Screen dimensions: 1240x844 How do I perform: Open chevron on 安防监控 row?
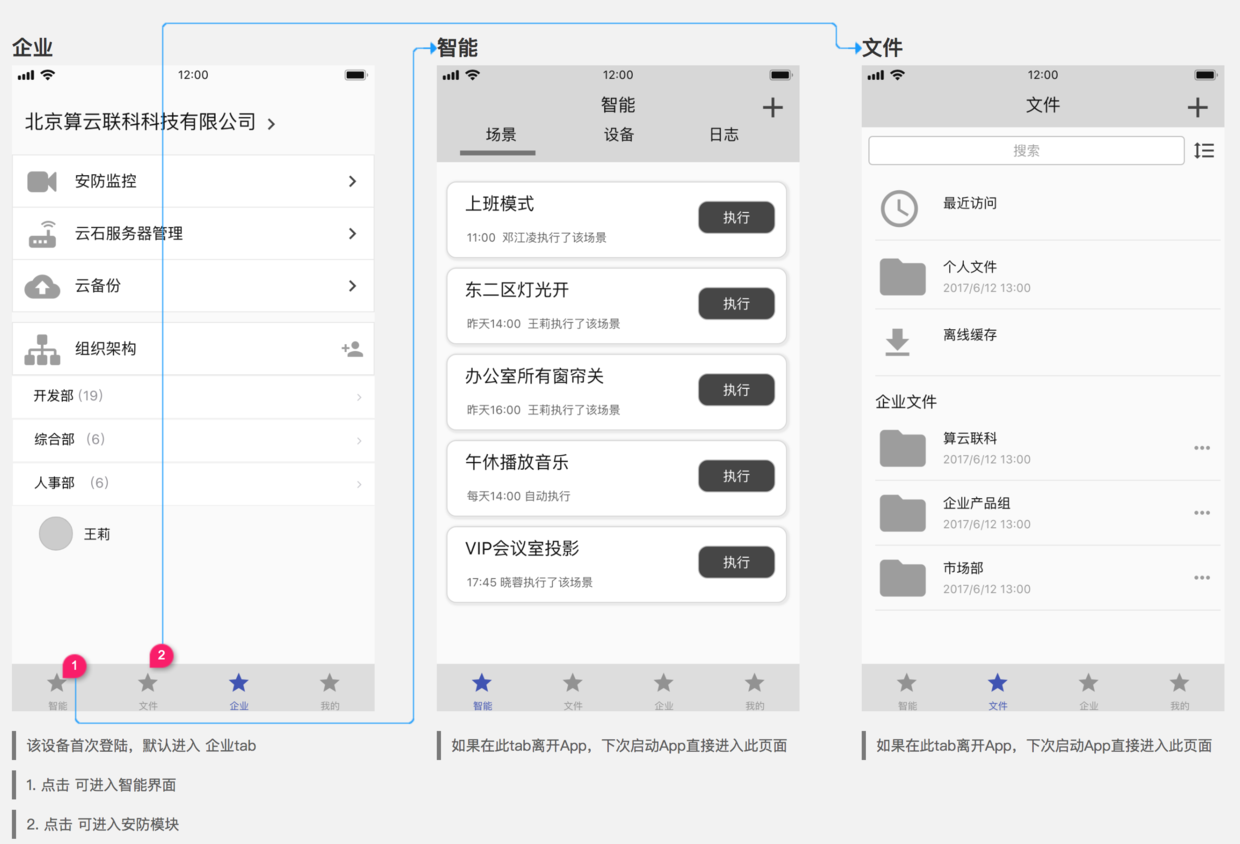pos(352,181)
